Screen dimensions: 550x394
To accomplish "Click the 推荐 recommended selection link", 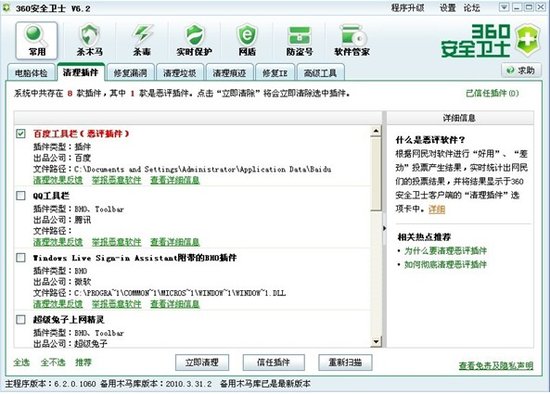I will click(83, 362).
